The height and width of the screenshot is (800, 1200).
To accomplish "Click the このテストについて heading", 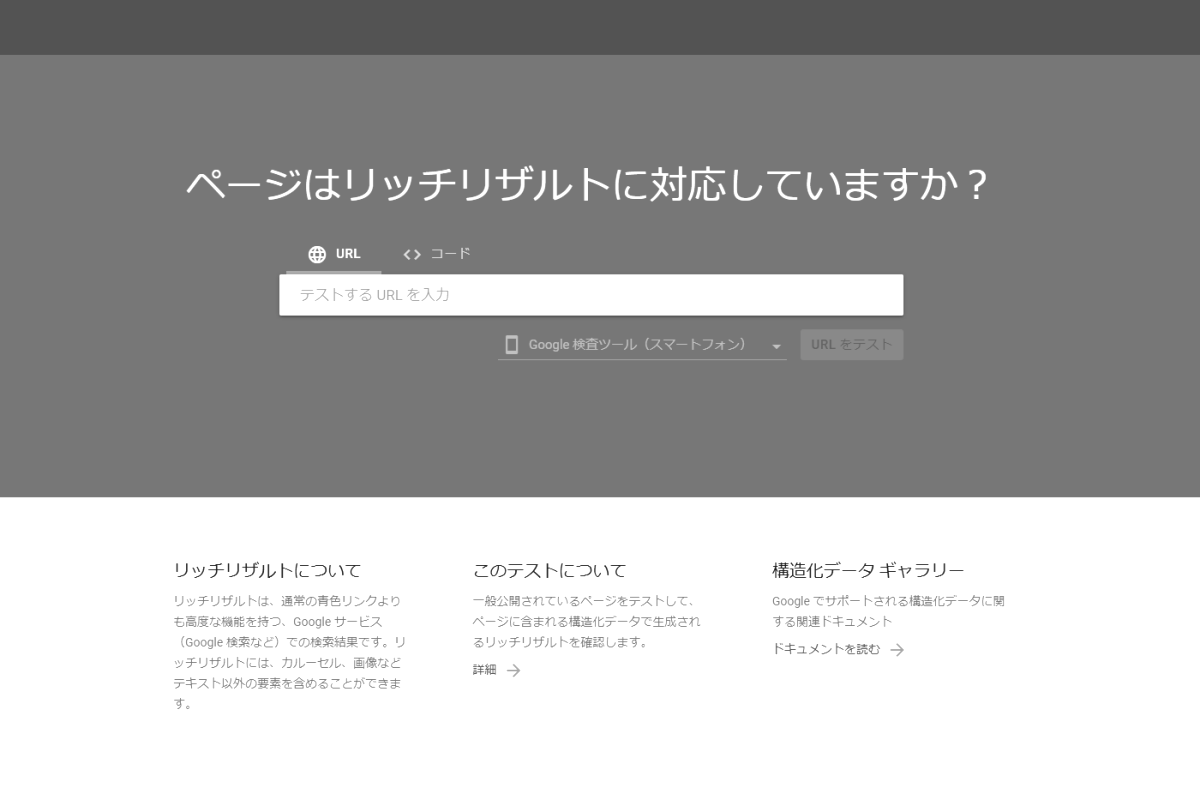I will coord(549,570).
